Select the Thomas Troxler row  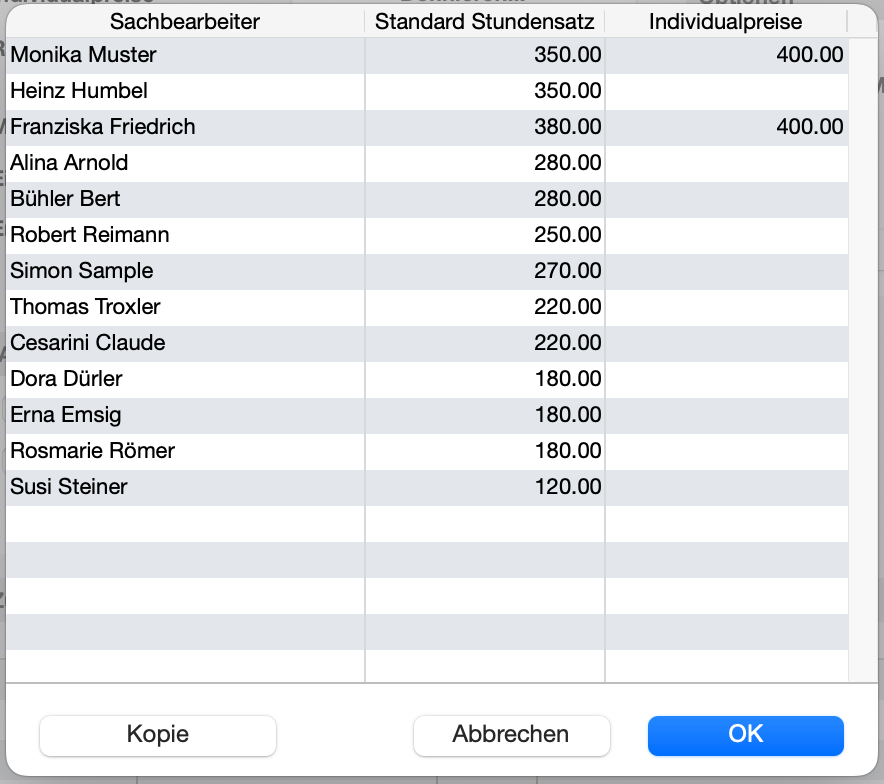[85, 307]
